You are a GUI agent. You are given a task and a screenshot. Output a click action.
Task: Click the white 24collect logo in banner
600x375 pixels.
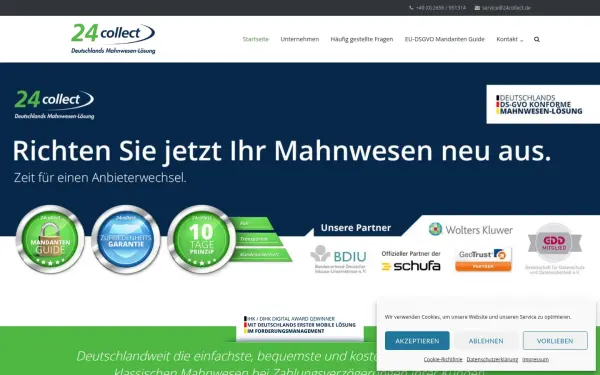(54, 105)
